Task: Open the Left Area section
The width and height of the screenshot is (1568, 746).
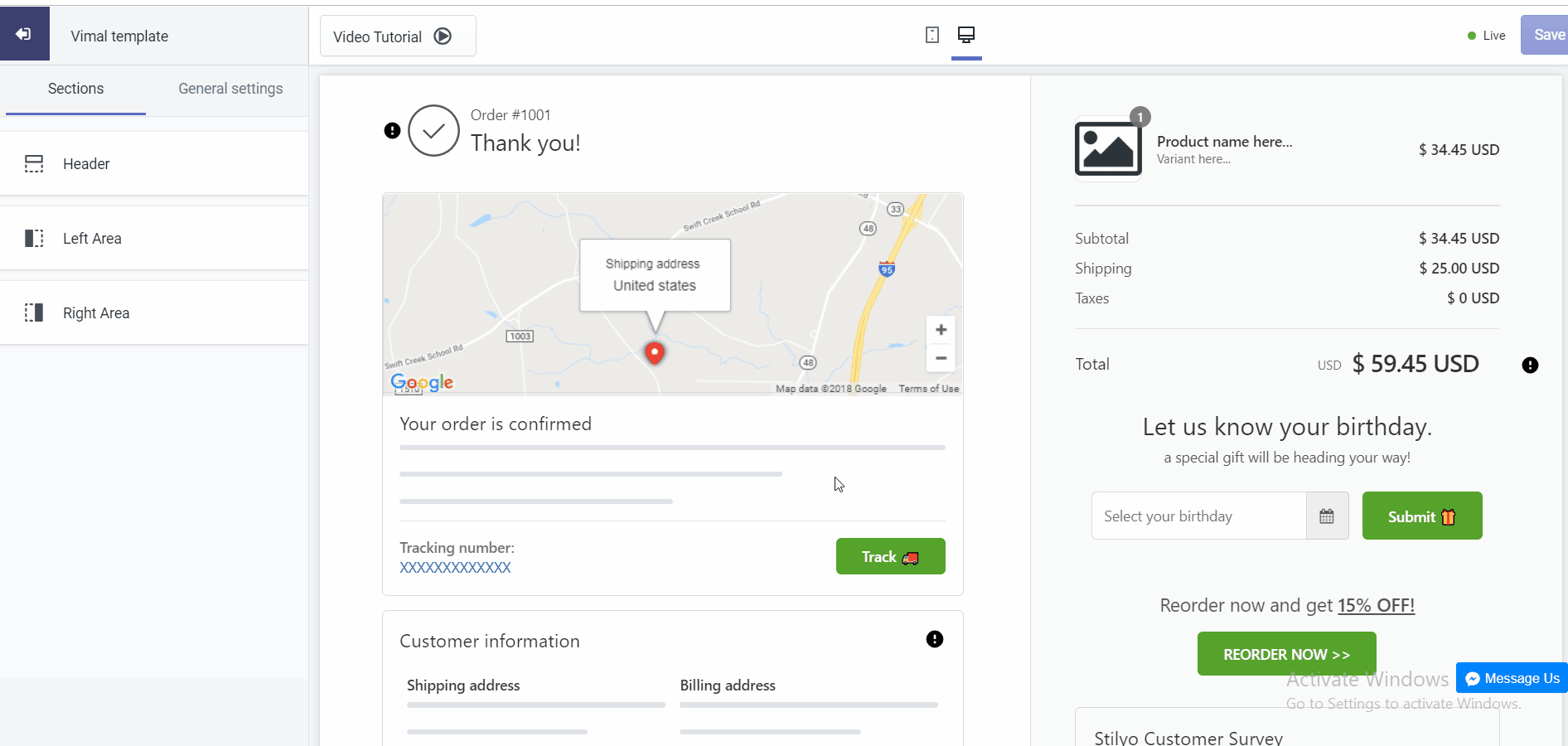Action: [x=154, y=238]
